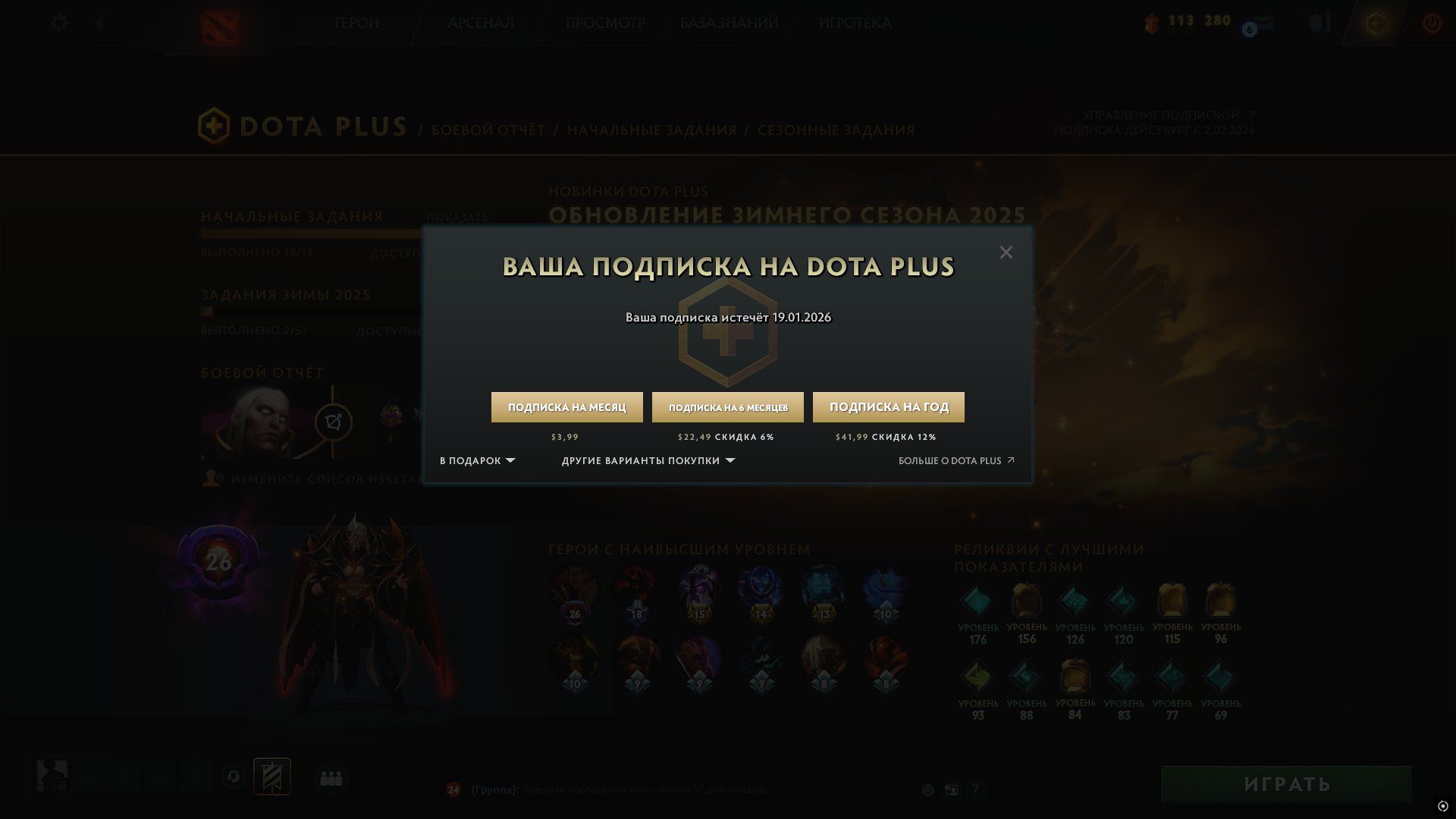Viewport: 1456px width, 819px height.
Task: Open «Больше о Dota Plus» link
Action: point(956,460)
